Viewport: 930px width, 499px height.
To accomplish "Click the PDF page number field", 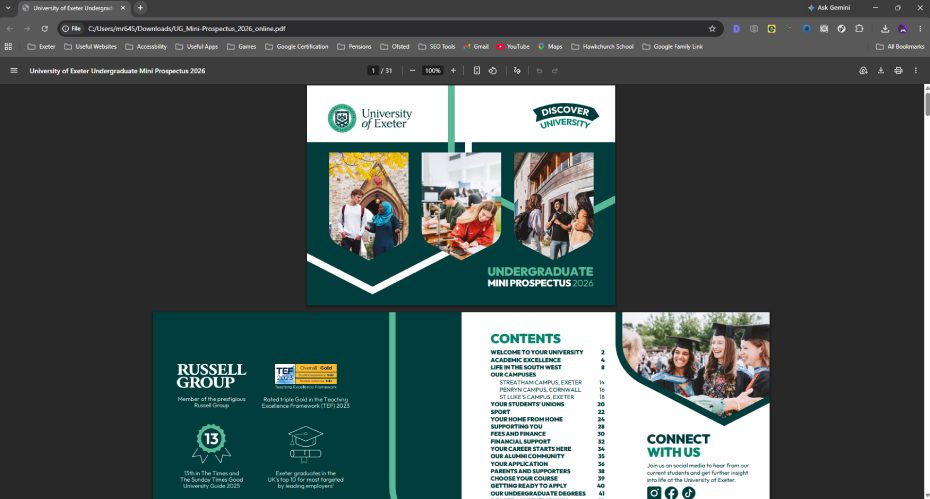I will coord(373,71).
